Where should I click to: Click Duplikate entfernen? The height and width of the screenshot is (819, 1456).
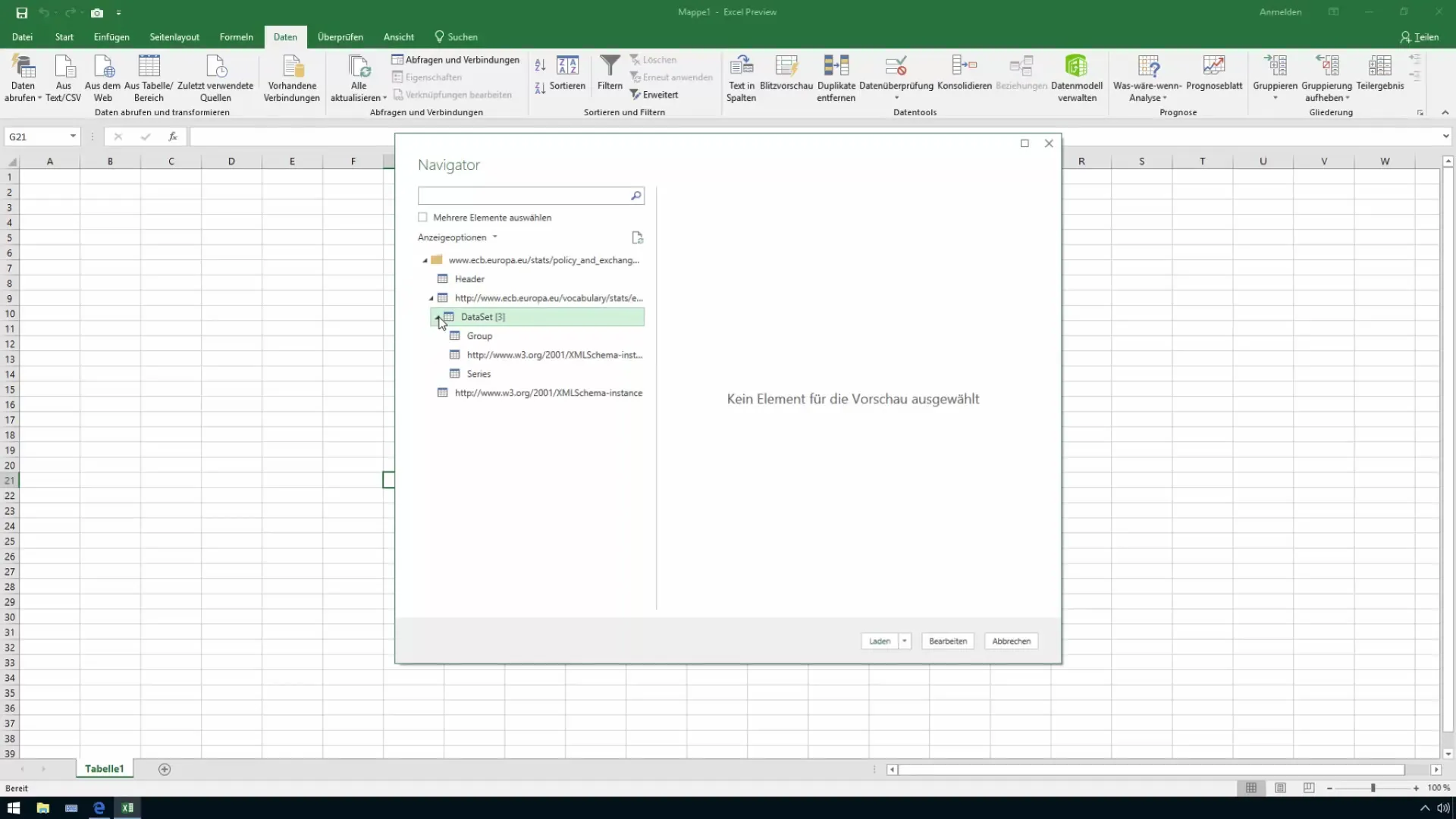[x=836, y=78]
